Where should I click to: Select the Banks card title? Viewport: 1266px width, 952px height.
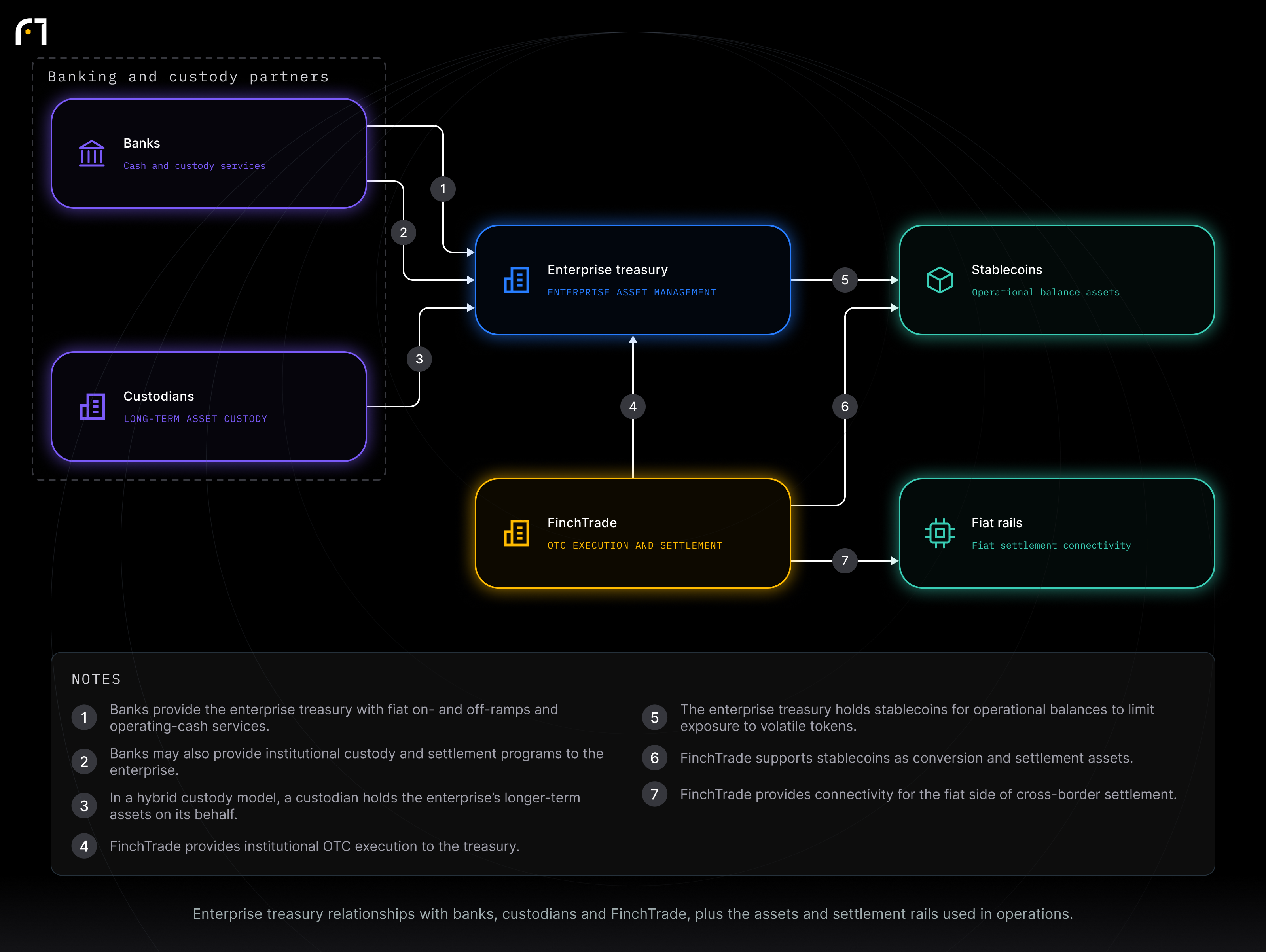142,143
